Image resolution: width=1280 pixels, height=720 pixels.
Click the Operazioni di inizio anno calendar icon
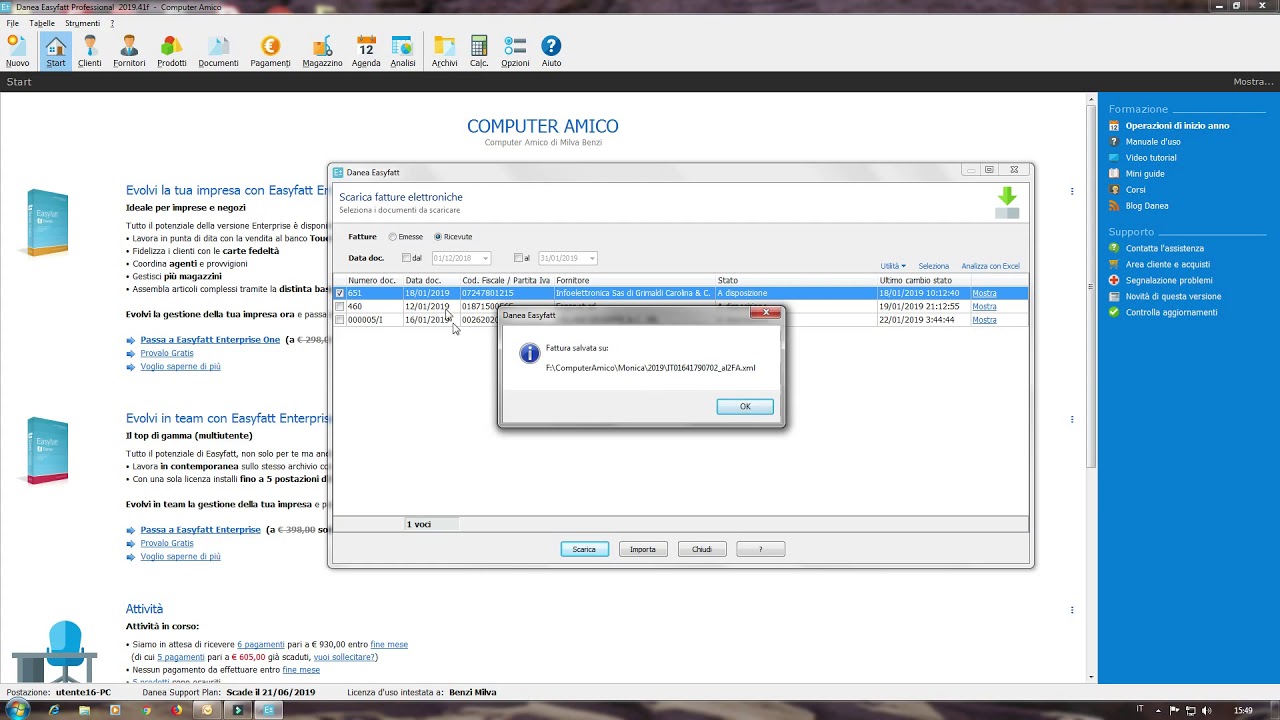tap(1115, 126)
